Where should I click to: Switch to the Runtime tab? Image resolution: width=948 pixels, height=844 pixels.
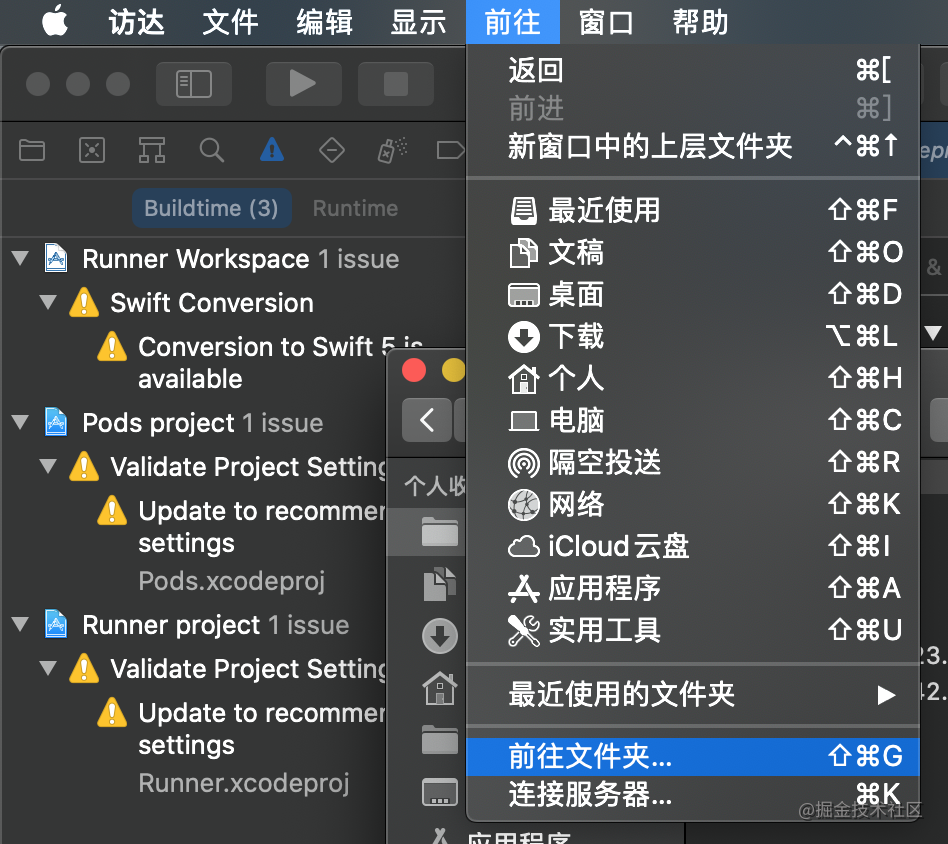coord(355,208)
